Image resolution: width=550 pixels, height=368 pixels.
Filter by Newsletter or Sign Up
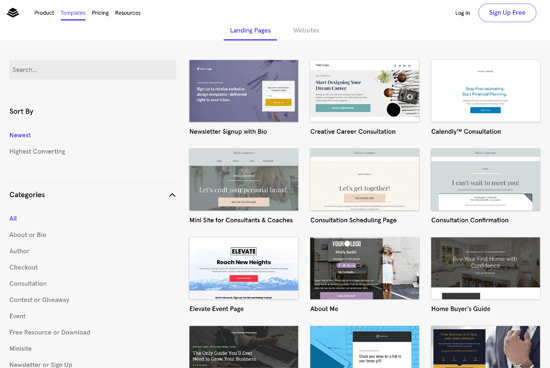(x=41, y=364)
